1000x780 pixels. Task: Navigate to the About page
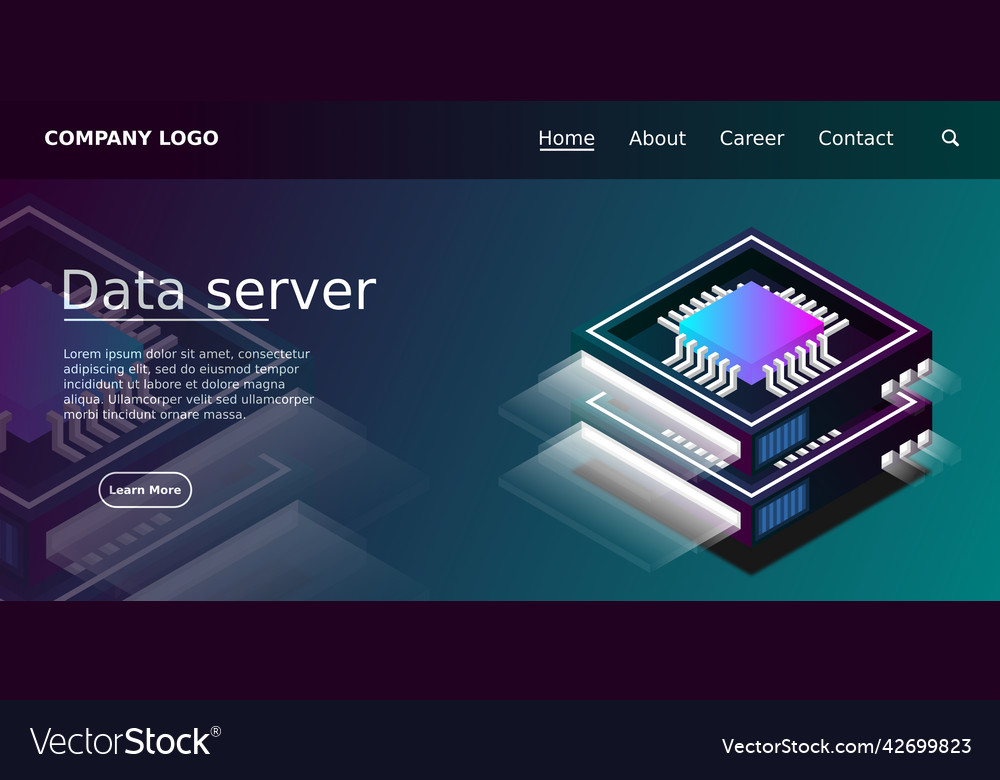pos(657,138)
